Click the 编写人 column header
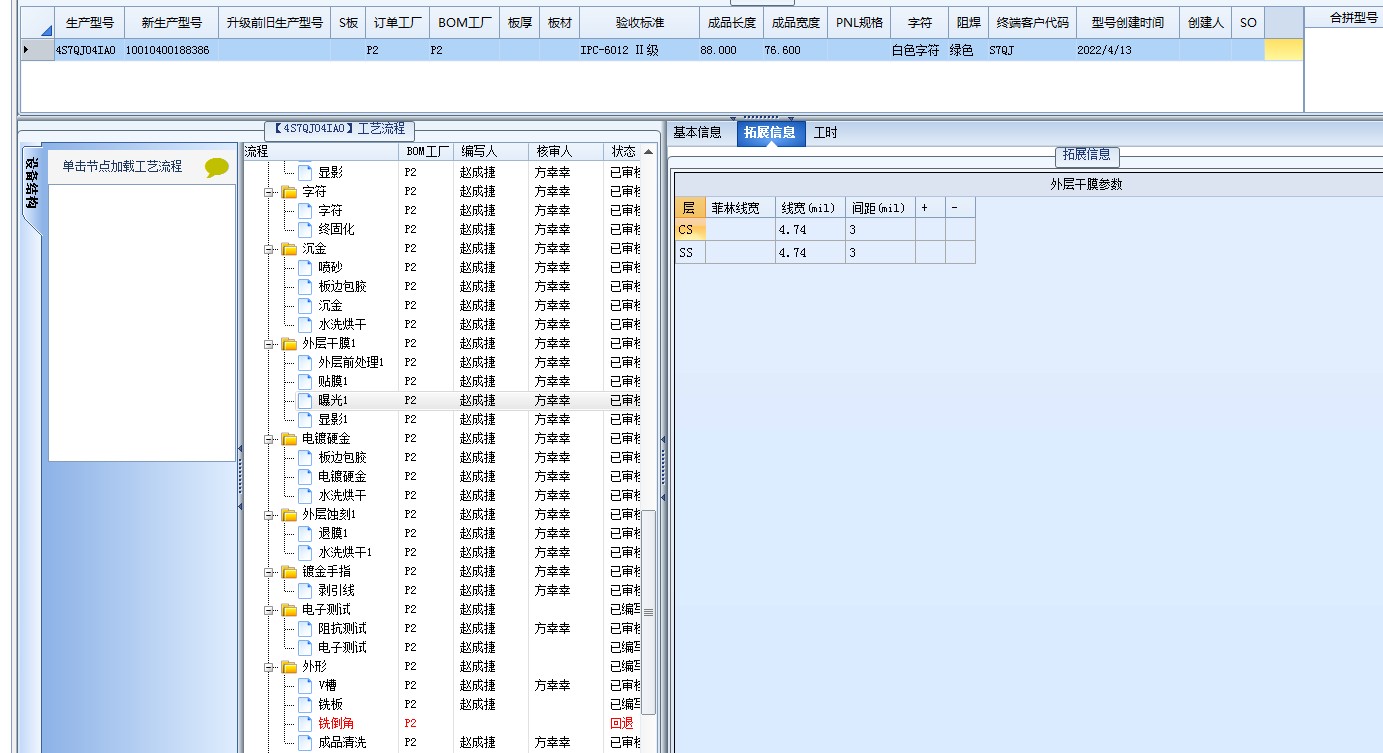 [490, 152]
